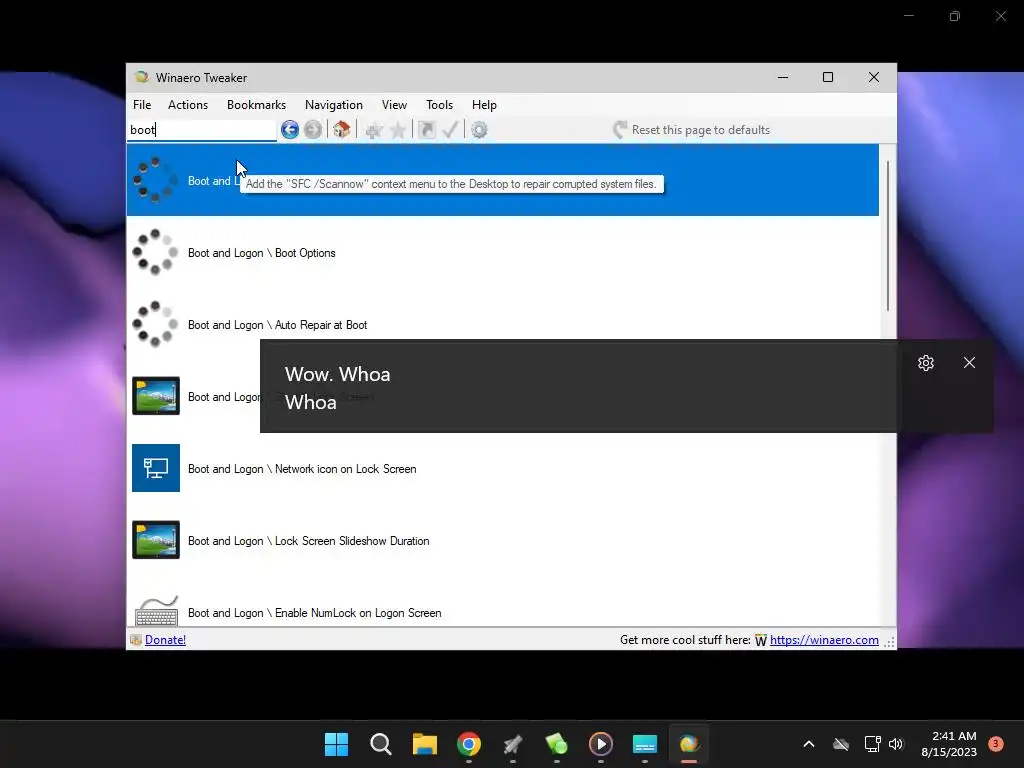Click the bookmarks star icon
Image resolution: width=1024 pixels, height=768 pixels.
[398, 130]
